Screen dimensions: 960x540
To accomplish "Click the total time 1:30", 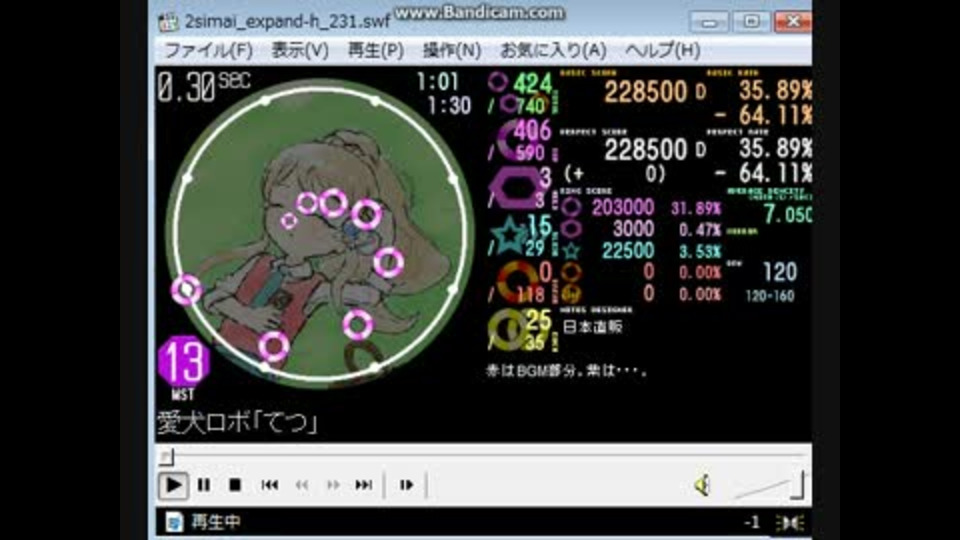I will coord(449,106).
